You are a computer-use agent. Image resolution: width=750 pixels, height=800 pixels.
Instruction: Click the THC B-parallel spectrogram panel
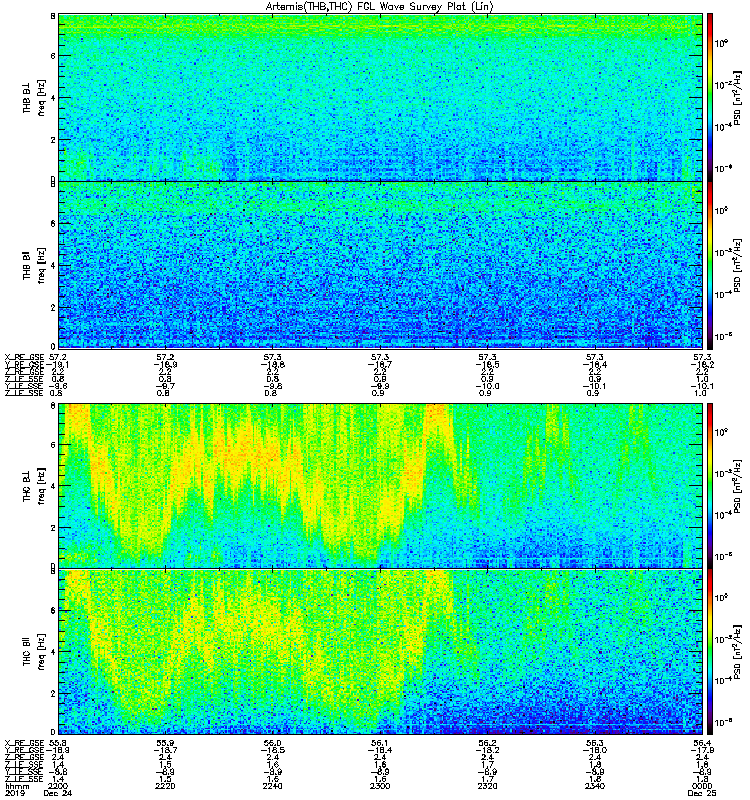coord(381,652)
